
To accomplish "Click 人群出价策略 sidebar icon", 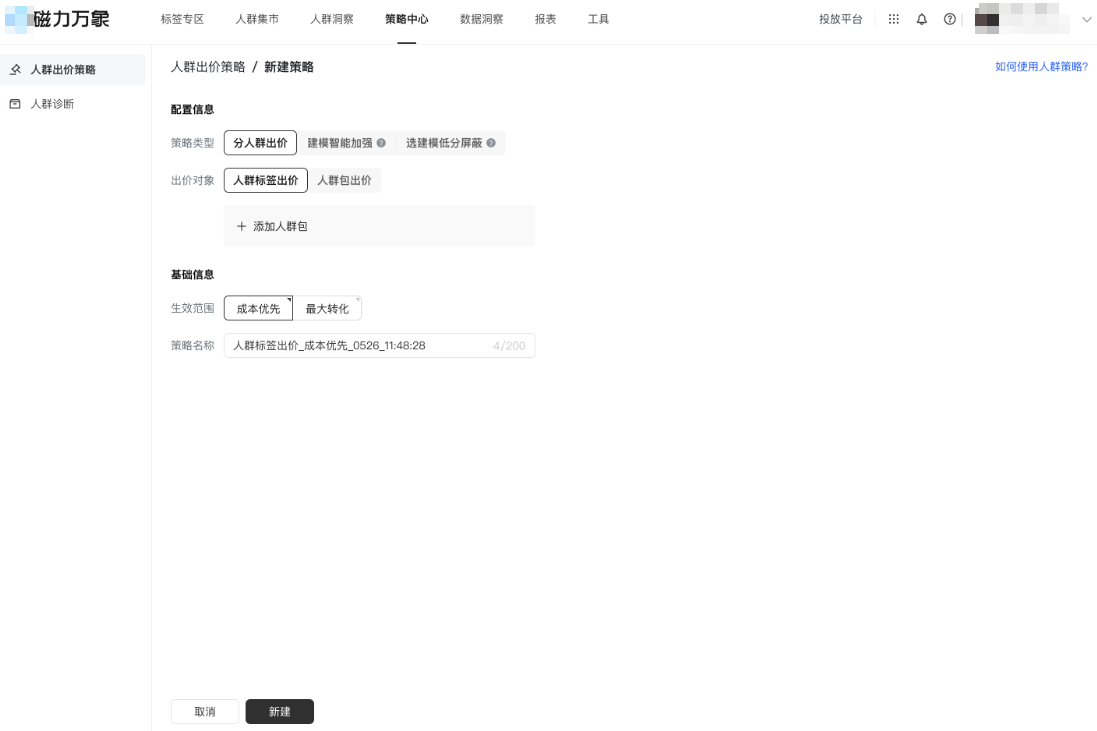I will [x=15, y=69].
